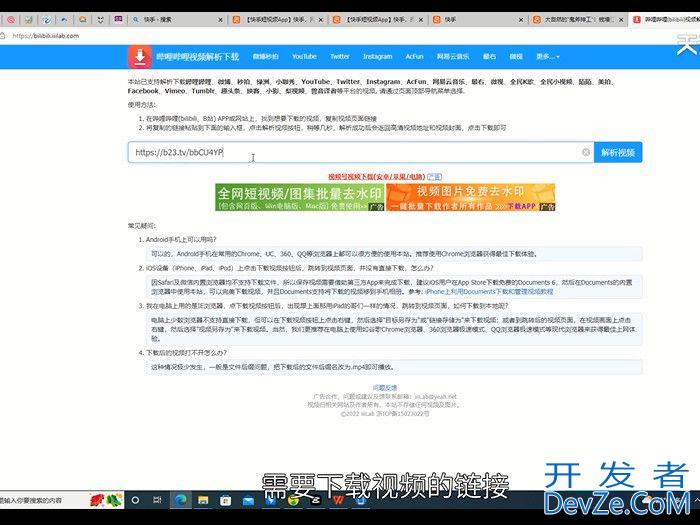The width and height of the screenshot is (700, 525).
Task: Click the 哔哩哔哩视频解析下载 site title
Action: point(197,57)
